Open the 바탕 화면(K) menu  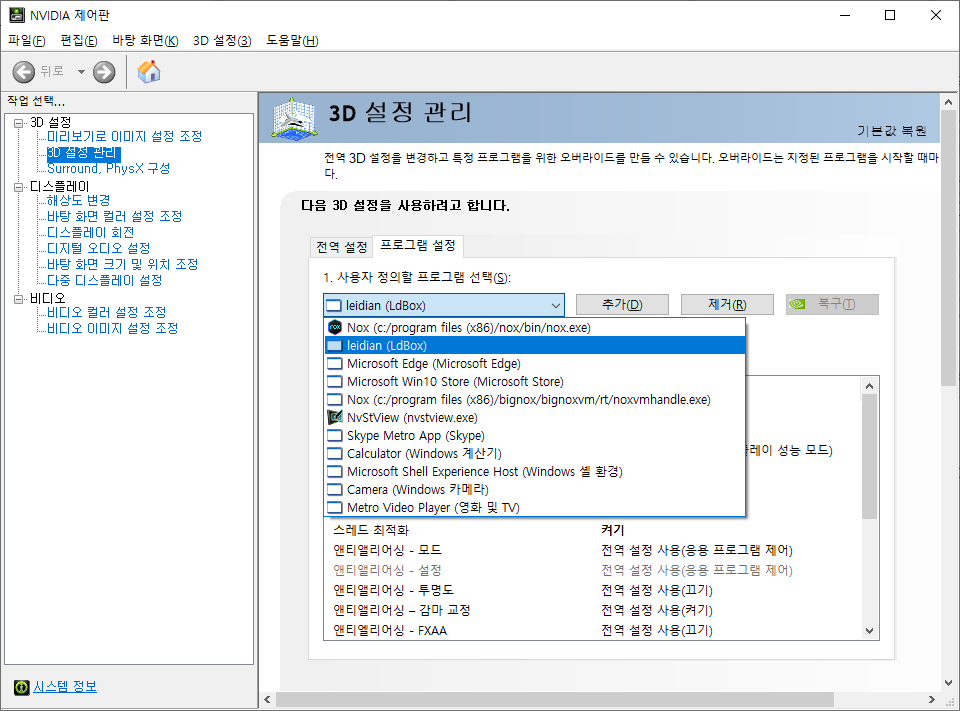pos(145,40)
